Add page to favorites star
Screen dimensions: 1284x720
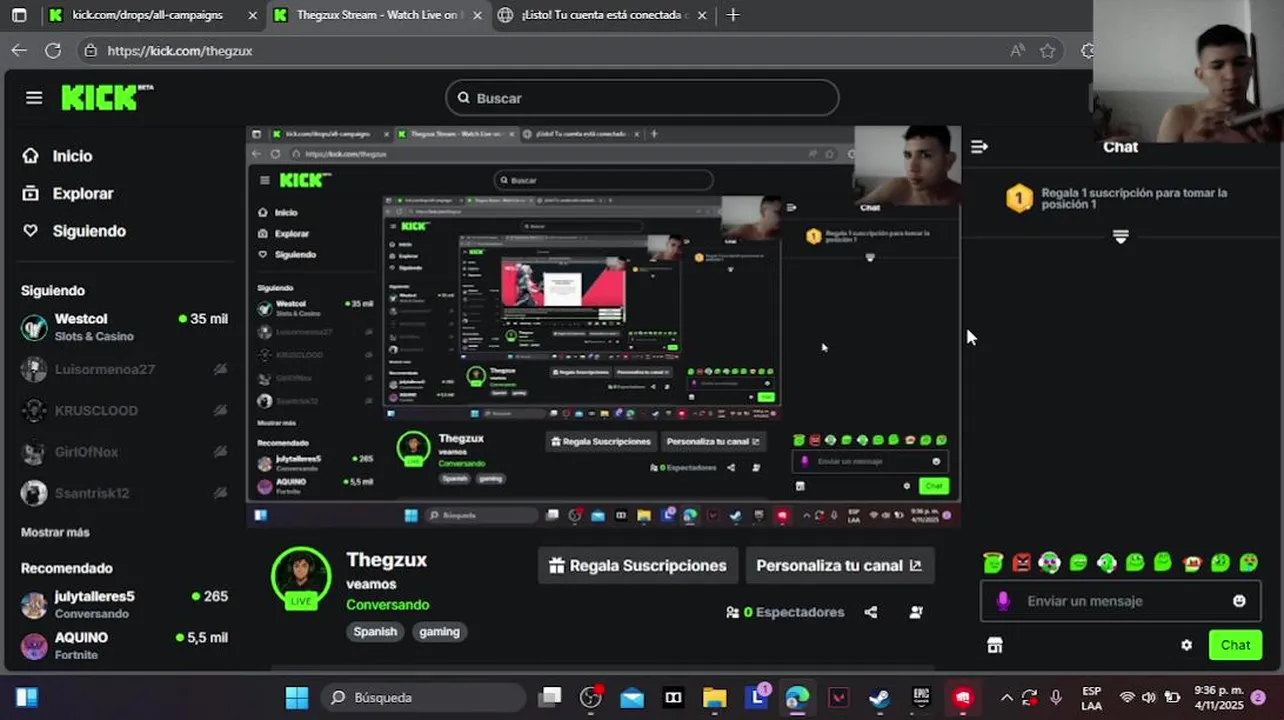[x=1047, y=50]
